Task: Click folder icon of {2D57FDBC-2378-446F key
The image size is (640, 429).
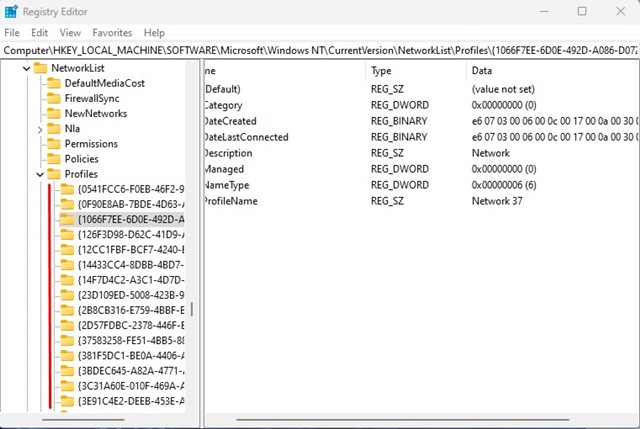Action: [x=67, y=325]
